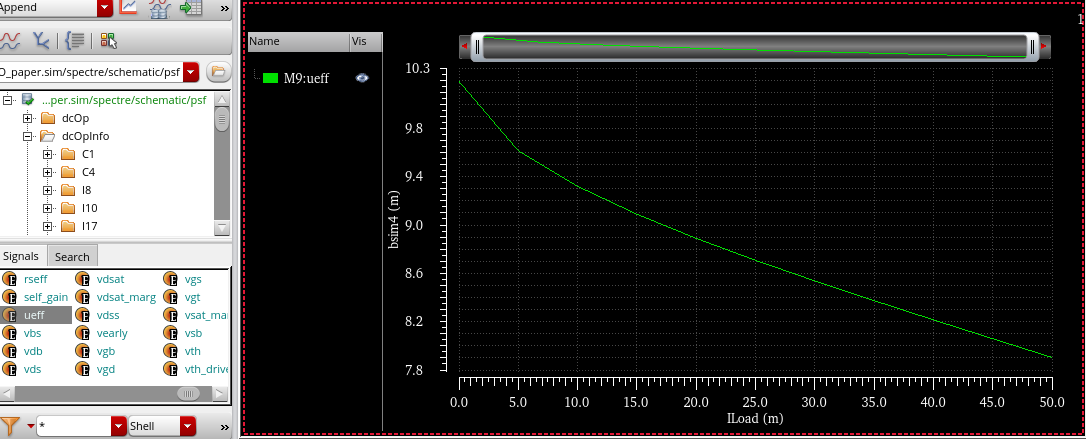The height and width of the screenshot is (439, 1086).
Task: Switch to the Search tab
Action: [72, 257]
